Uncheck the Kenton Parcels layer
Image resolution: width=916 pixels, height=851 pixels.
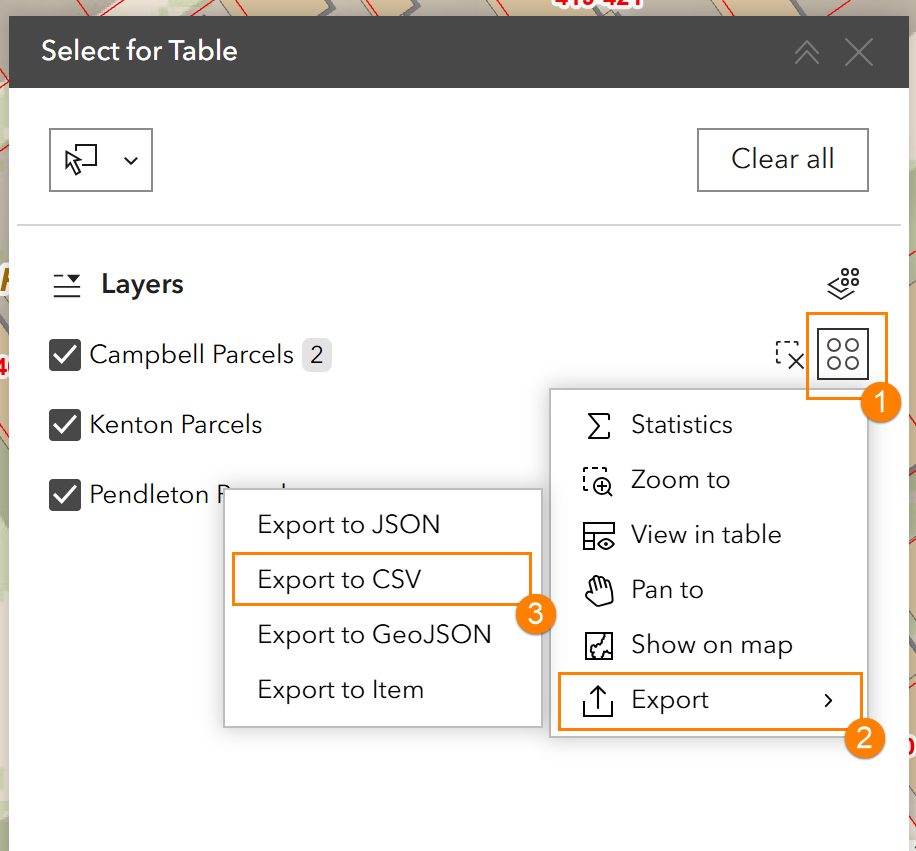point(65,425)
